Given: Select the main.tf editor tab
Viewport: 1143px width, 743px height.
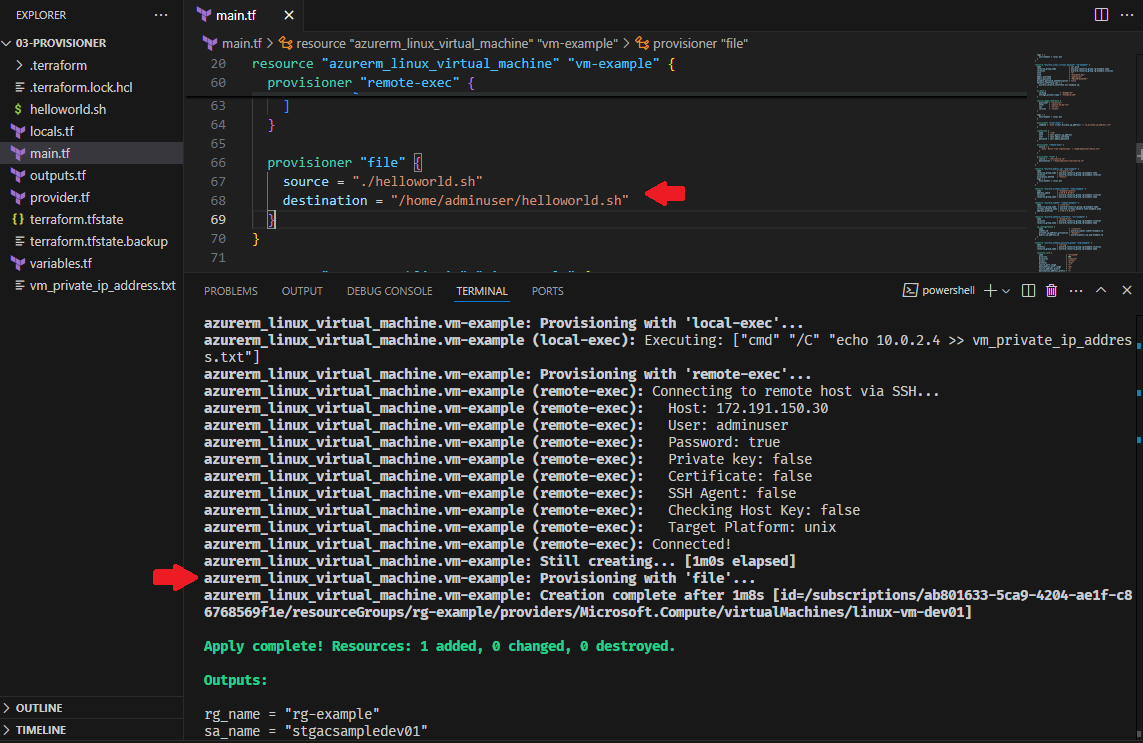Looking at the screenshot, I should [235, 15].
